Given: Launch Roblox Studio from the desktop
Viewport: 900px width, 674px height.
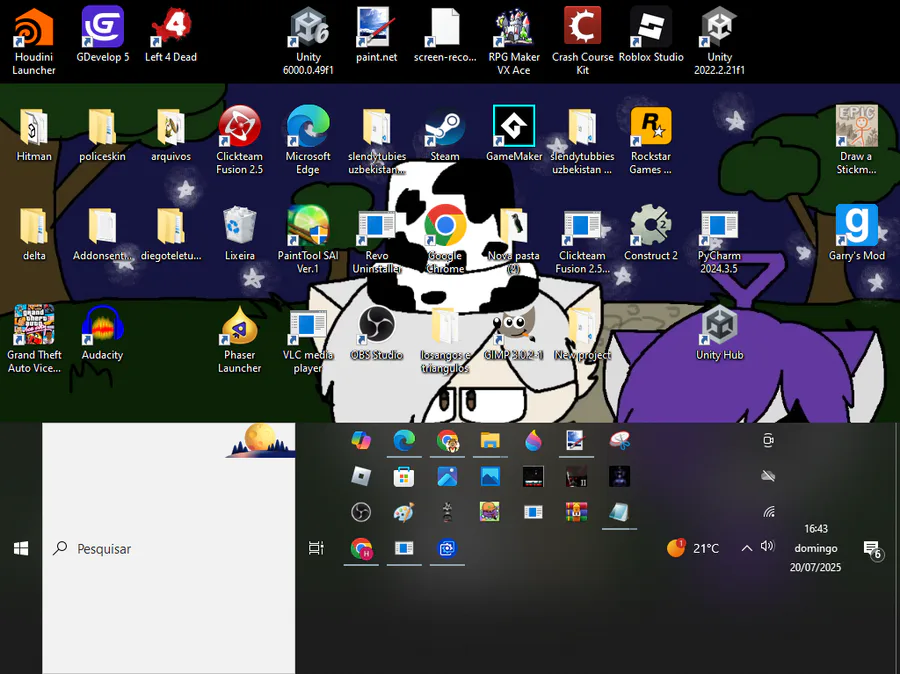Looking at the screenshot, I should pyautogui.click(x=651, y=36).
